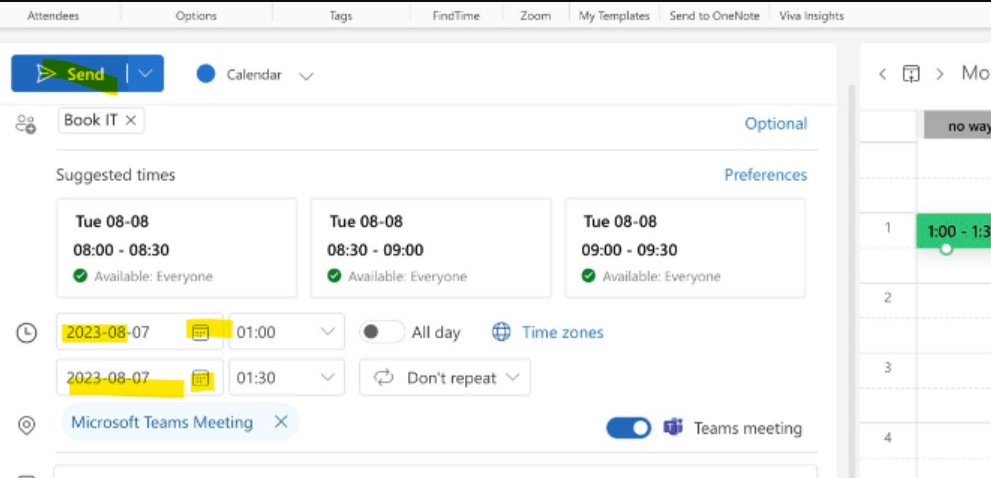Click the Time zones globe icon
Screen dimensions: 991x478
pyautogui.click(x=501, y=332)
